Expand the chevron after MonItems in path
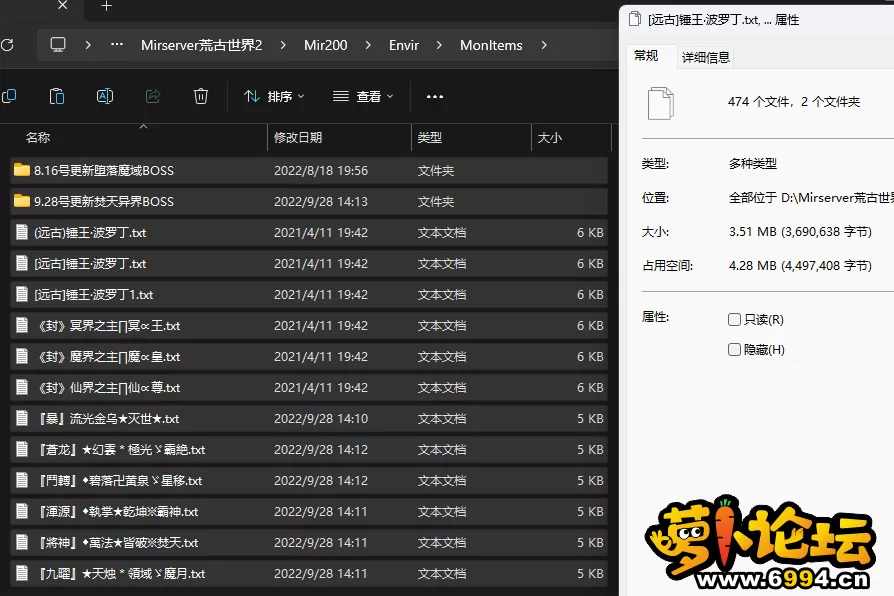The width and height of the screenshot is (894, 596). coord(543,45)
